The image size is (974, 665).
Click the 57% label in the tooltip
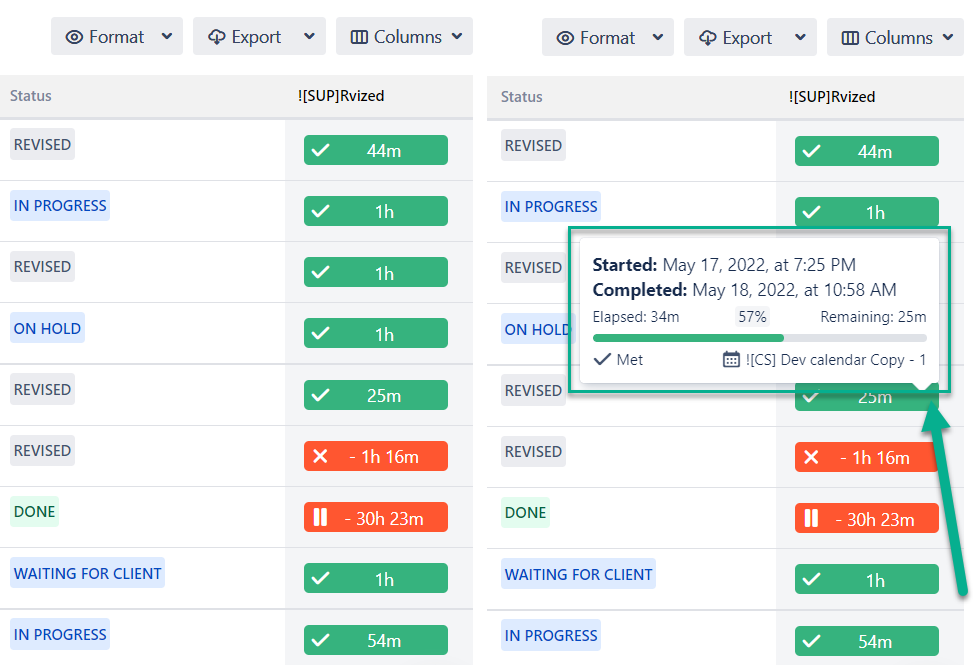[752, 317]
